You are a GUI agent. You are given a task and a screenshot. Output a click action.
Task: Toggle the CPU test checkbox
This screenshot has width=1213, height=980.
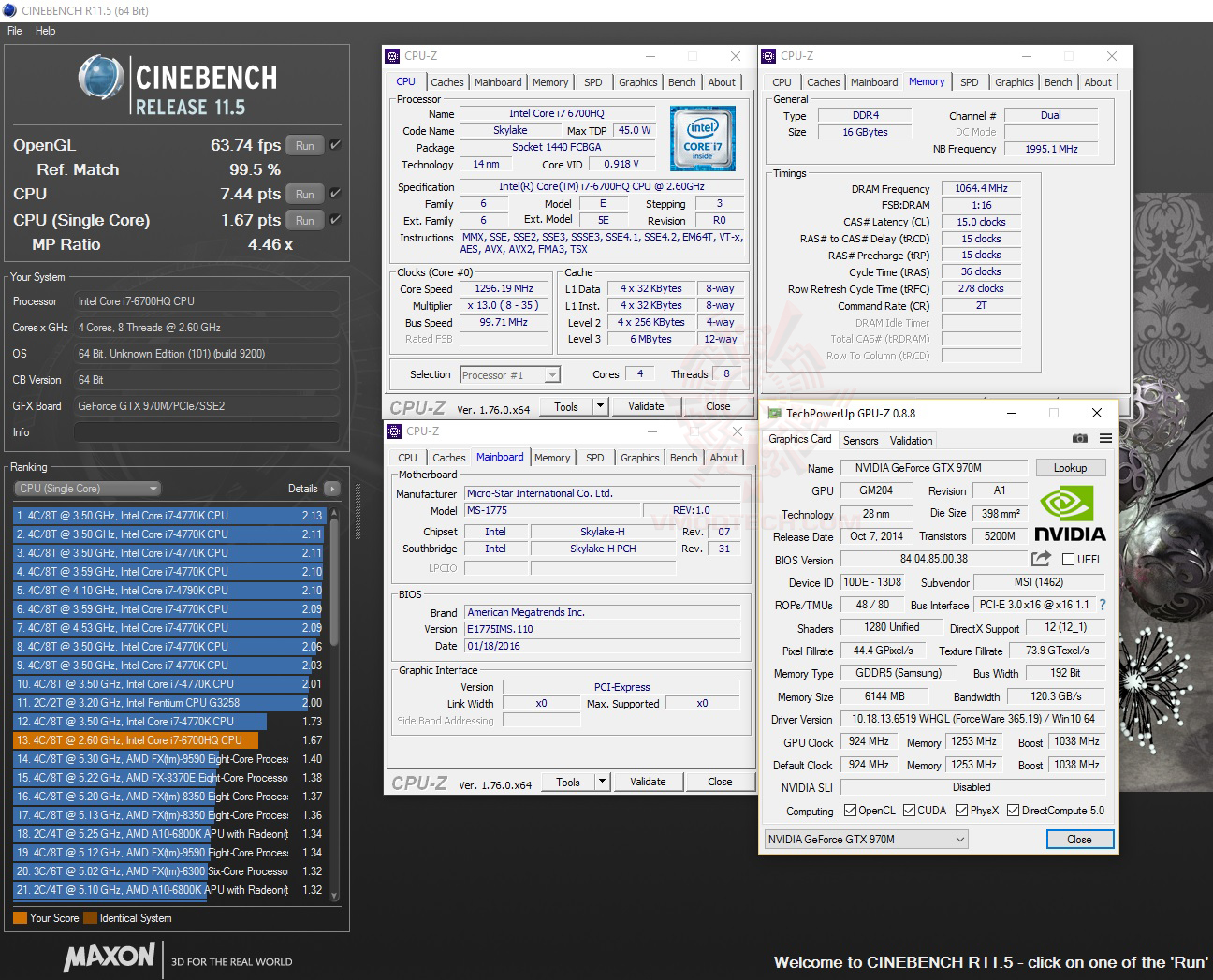click(335, 194)
